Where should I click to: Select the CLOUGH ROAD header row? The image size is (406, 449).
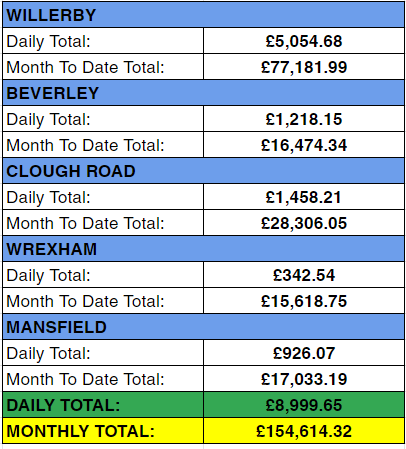pos(203,171)
